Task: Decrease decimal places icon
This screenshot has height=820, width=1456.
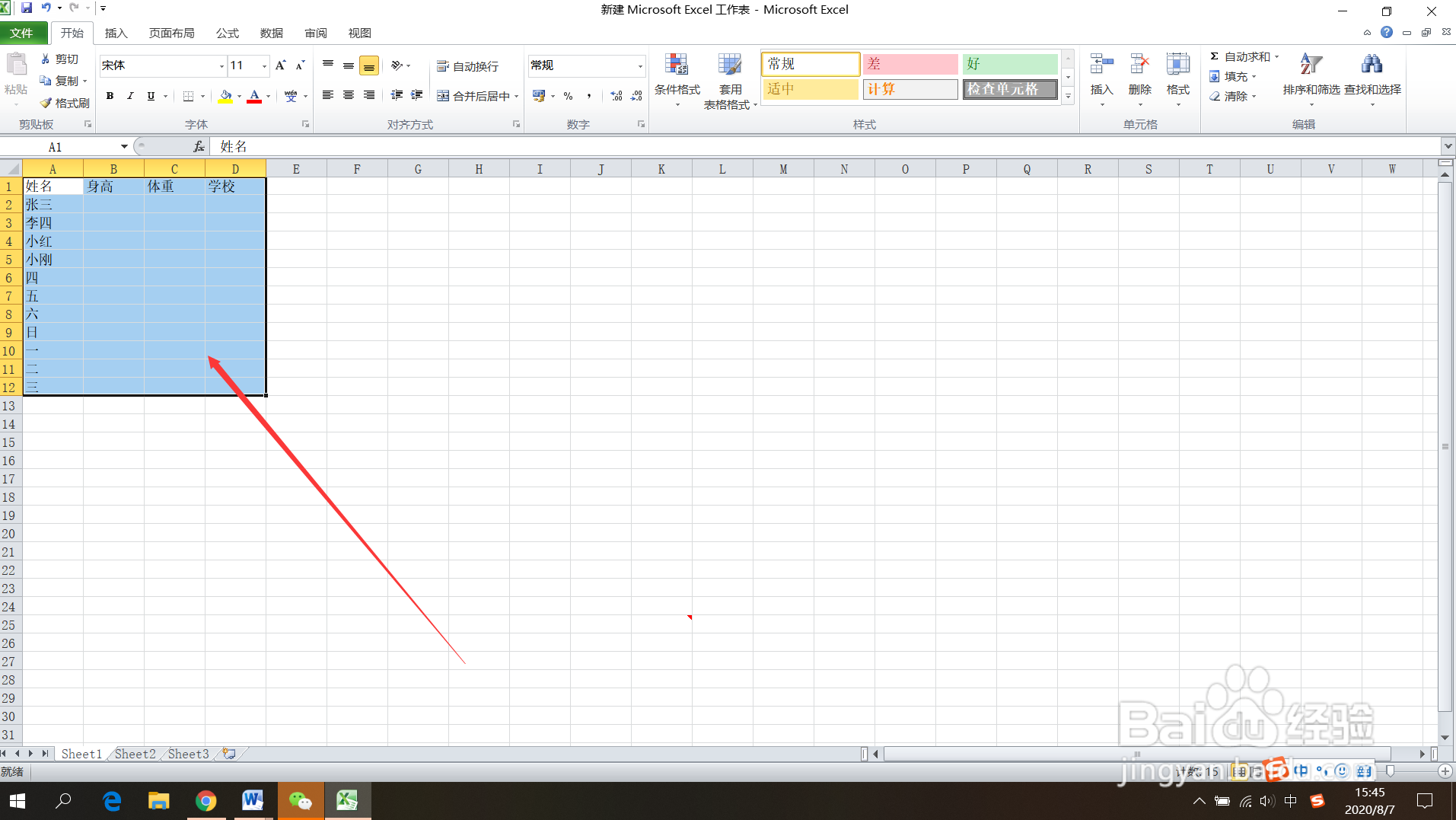Action: pos(637,96)
